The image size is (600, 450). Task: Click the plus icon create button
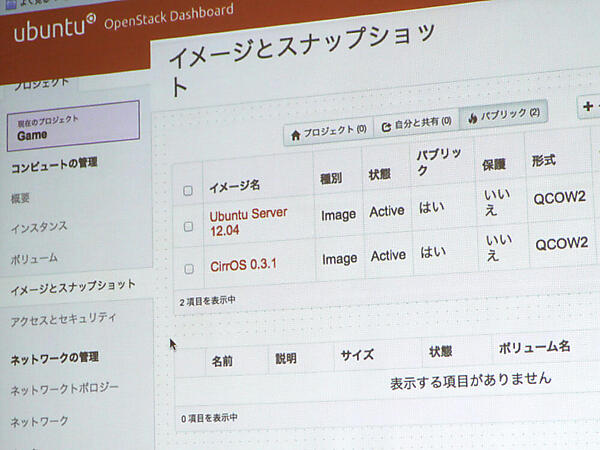click(588, 106)
